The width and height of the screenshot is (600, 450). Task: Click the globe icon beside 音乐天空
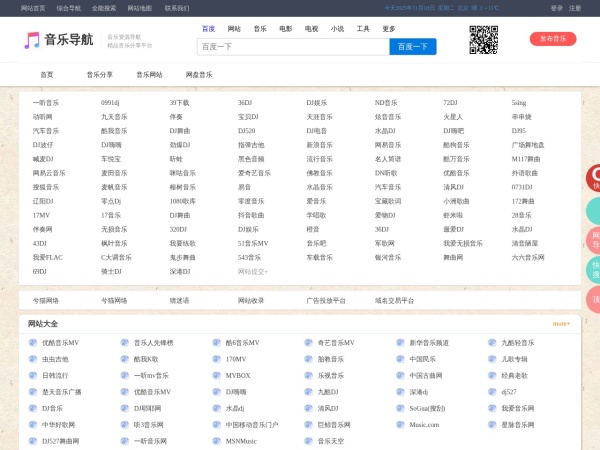coord(308,441)
